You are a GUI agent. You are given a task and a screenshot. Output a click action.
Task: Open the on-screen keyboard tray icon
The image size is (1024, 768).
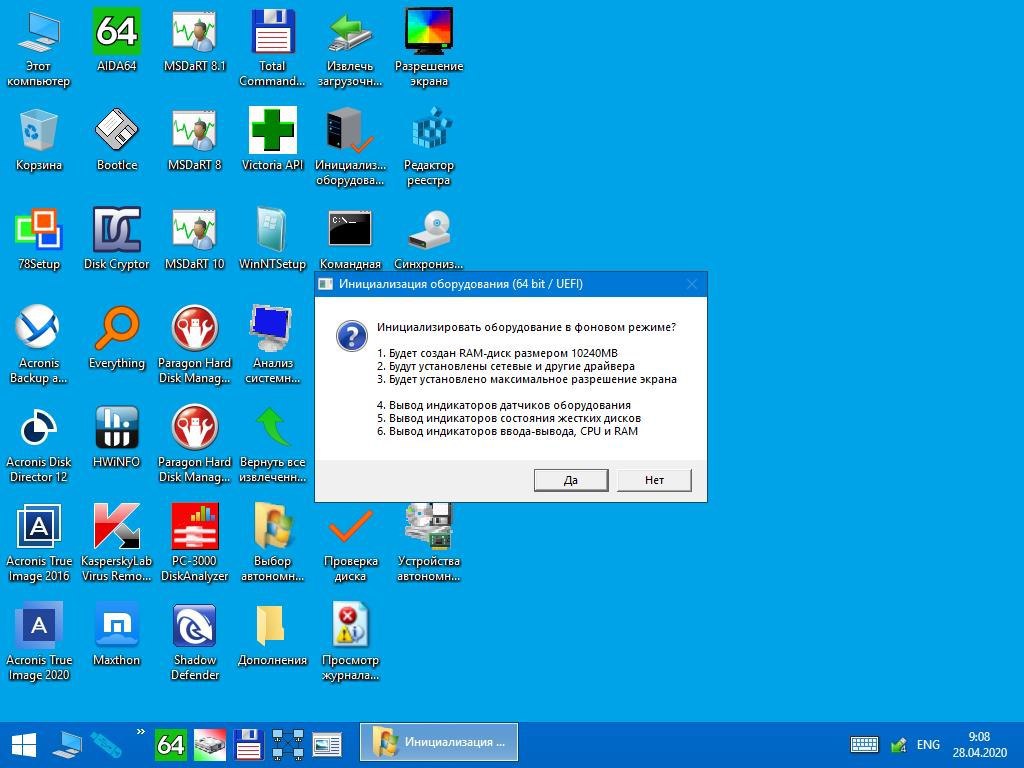(x=864, y=744)
